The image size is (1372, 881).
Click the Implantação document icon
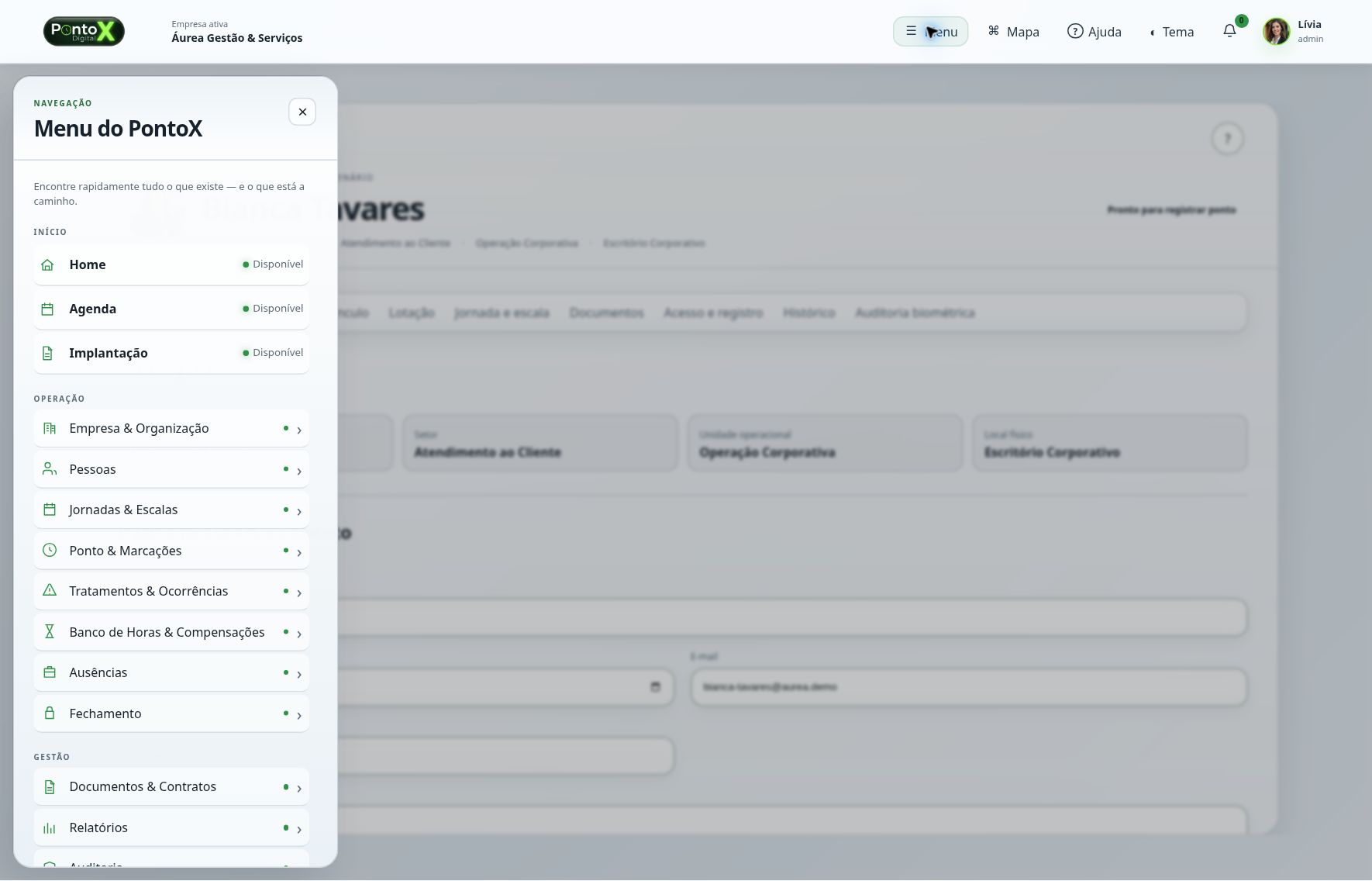pos(47,354)
